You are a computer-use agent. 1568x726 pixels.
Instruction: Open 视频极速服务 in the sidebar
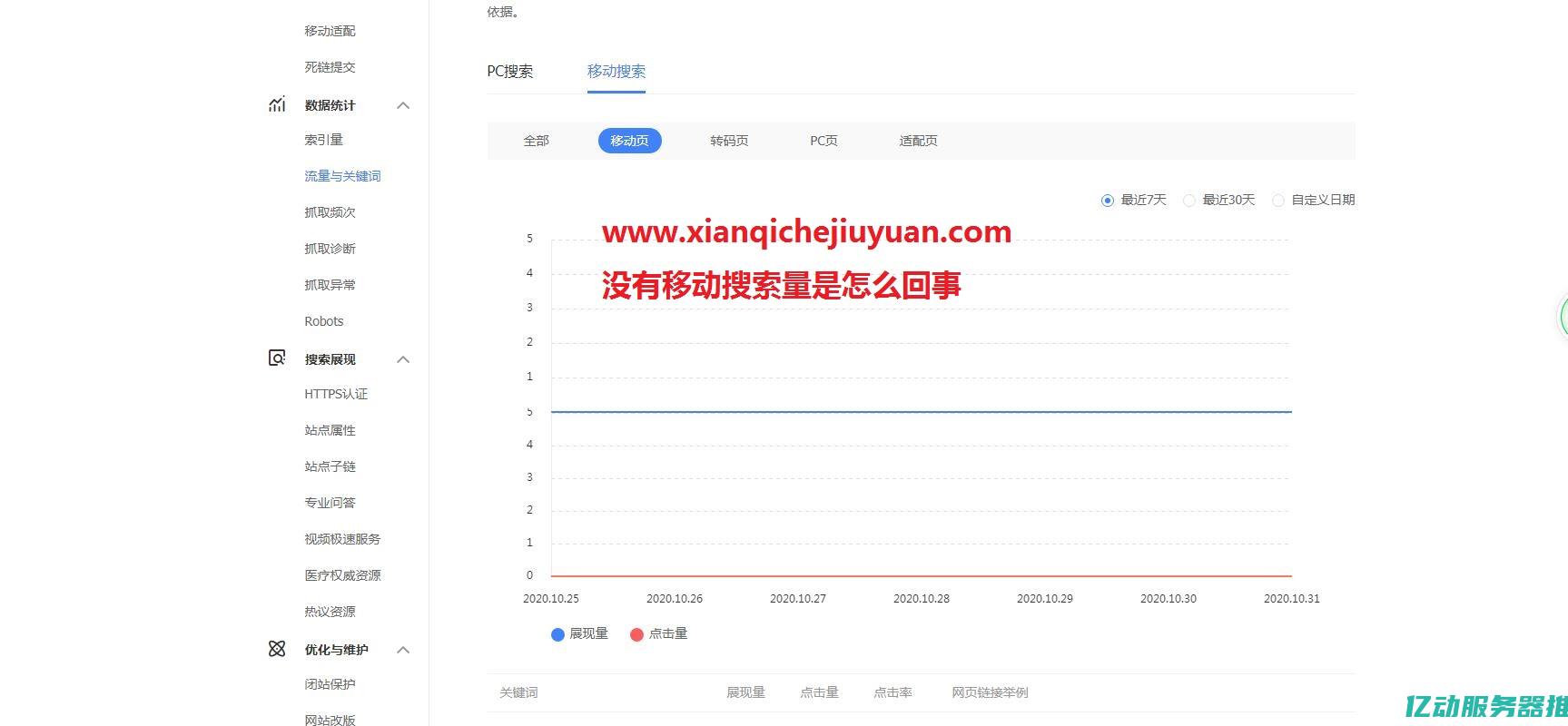pyautogui.click(x=342, y=539)
